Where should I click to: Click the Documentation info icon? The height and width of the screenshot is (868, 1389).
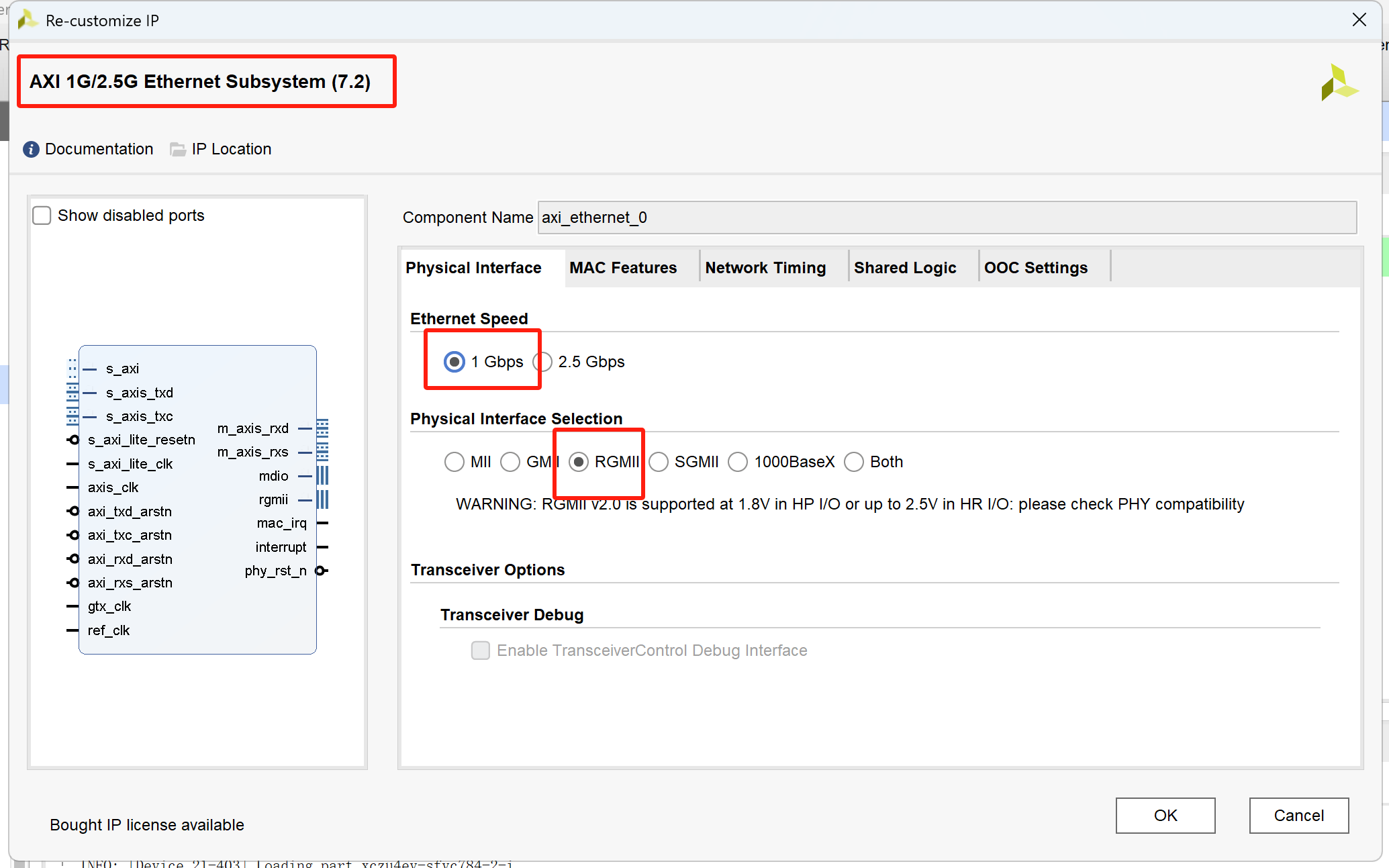(x=31, y=149)
